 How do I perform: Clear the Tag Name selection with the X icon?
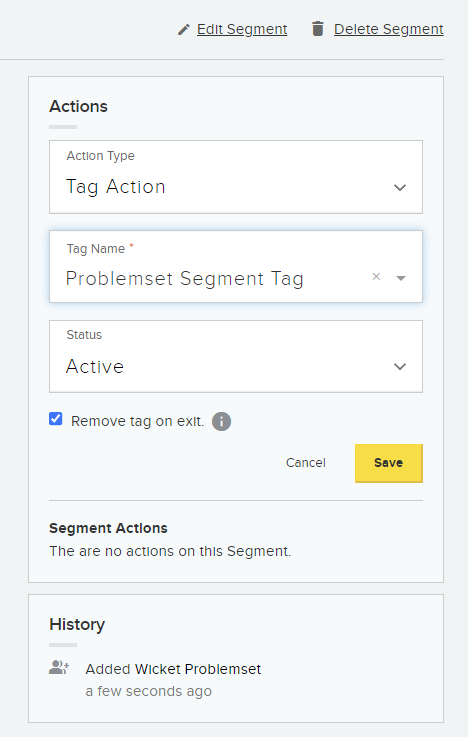[376, 276]
